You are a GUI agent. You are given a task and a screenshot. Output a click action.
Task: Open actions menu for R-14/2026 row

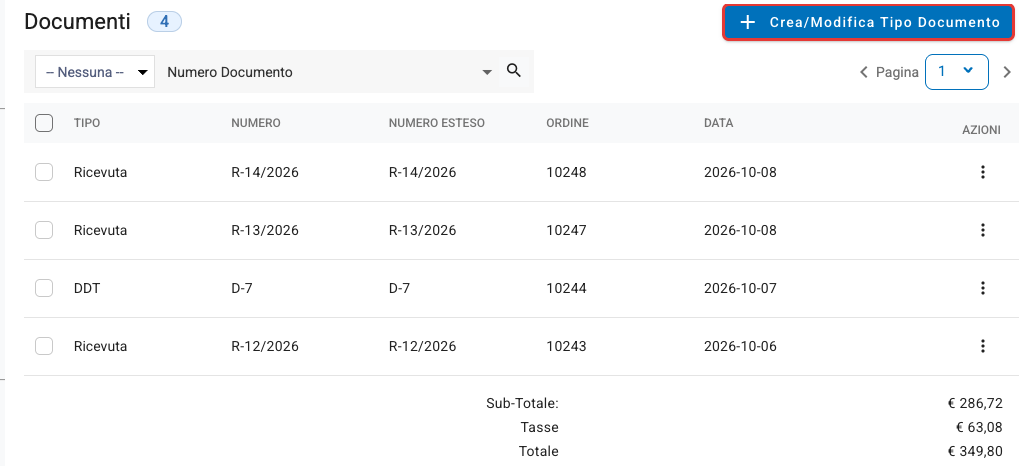click(983, 172)
